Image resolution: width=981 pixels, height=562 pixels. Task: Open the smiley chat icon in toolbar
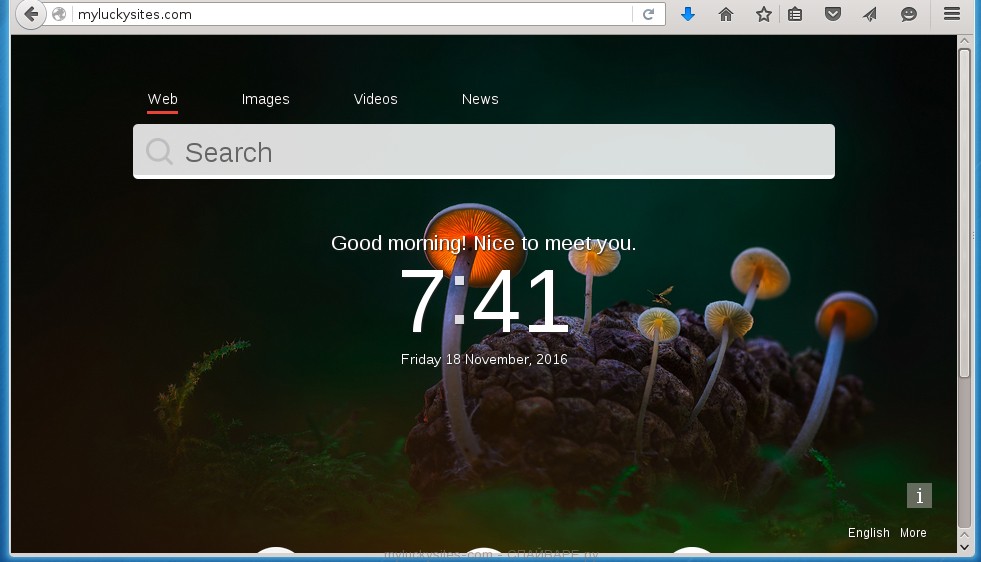[x=908, y=14]
